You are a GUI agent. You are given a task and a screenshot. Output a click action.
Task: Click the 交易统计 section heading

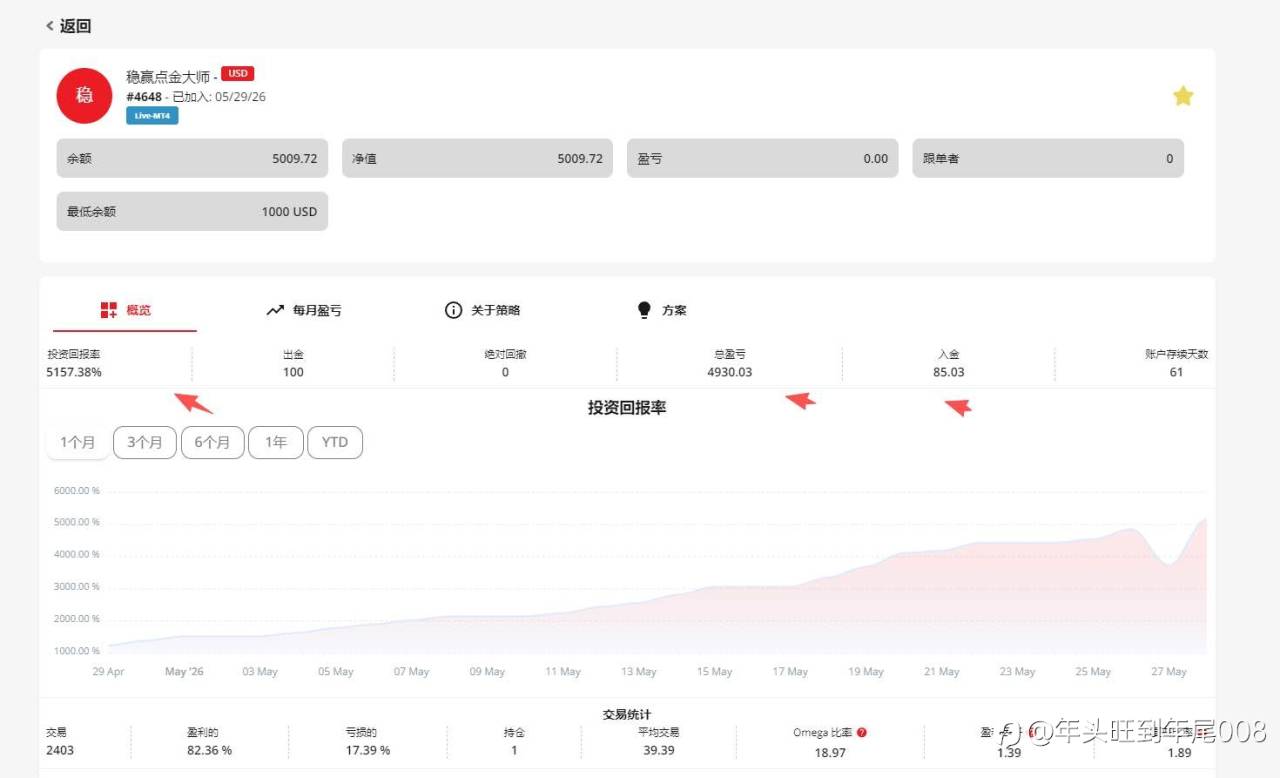tap(627, 714)
